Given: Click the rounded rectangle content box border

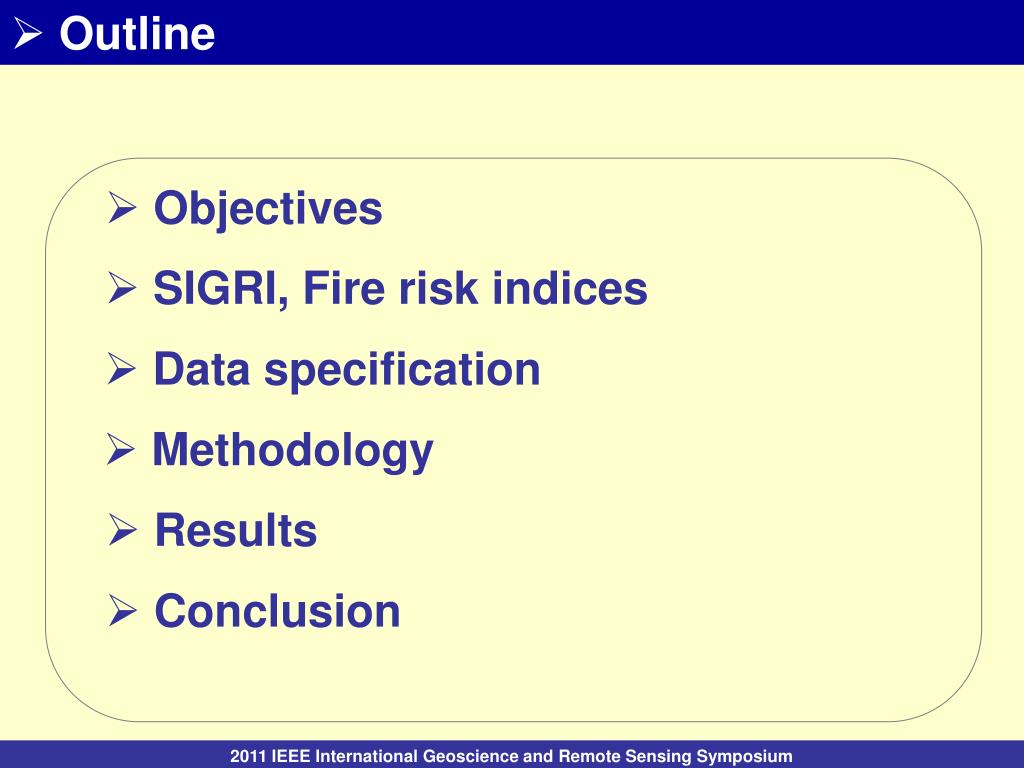Looking at the screenshot, I should pyautogui.click(x=513, y=158).
